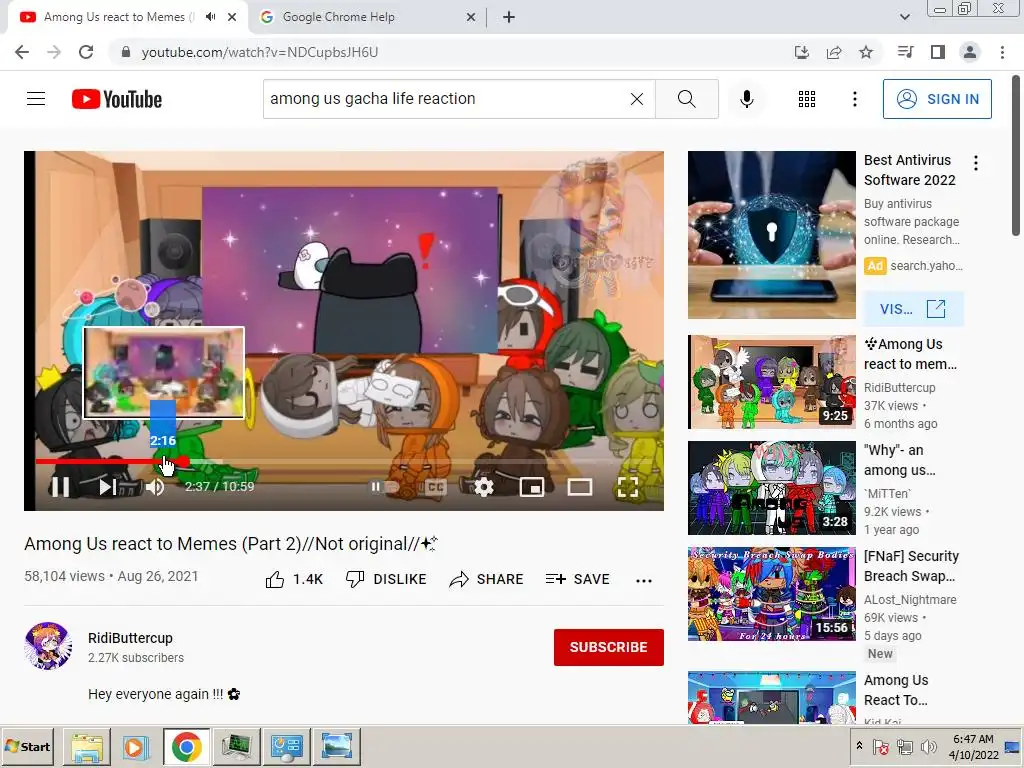
Task: Open YouTube settings three-dot menu
Action: (x=854, y=99)
